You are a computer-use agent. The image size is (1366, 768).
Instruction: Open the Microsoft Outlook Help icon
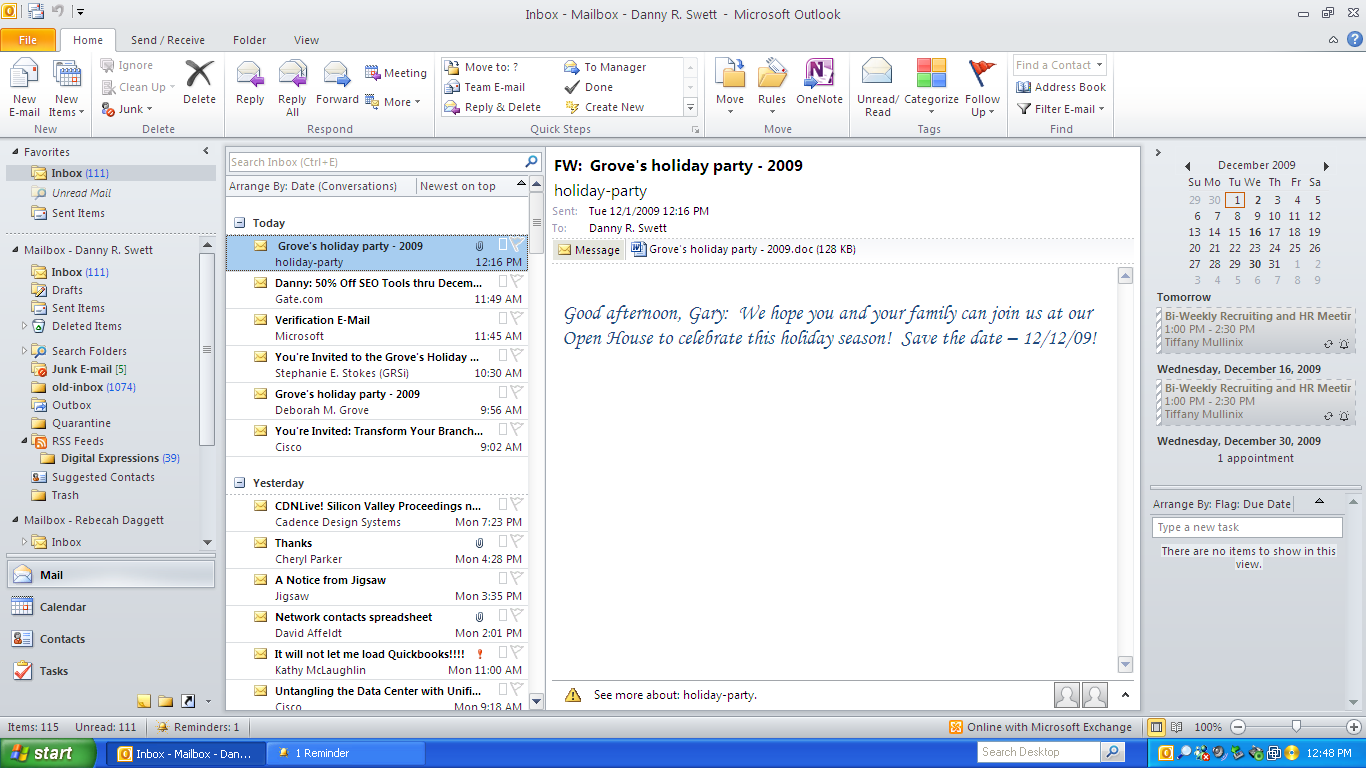[1354, 40]
